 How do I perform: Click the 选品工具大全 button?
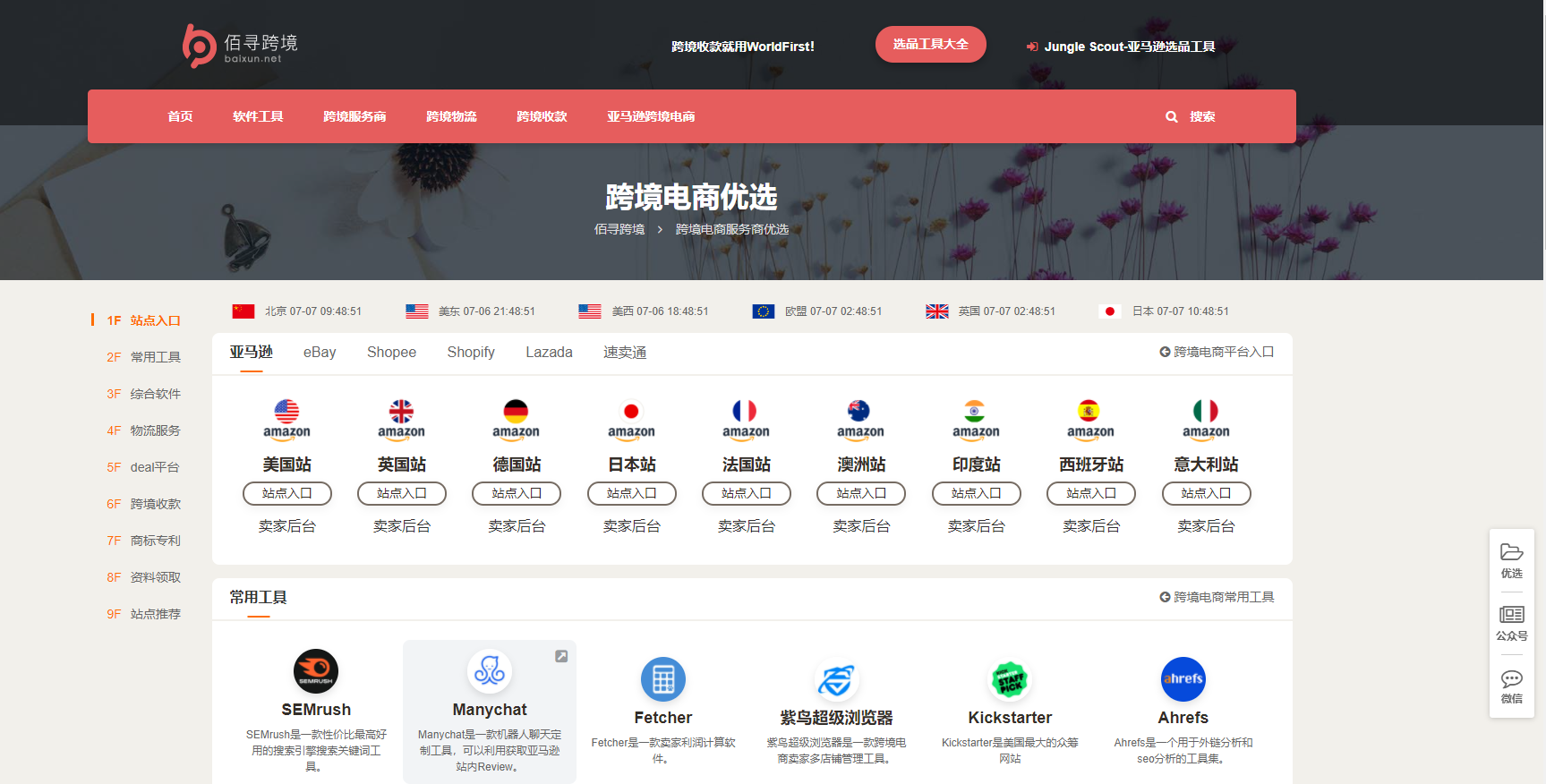(x=931, y=44)
